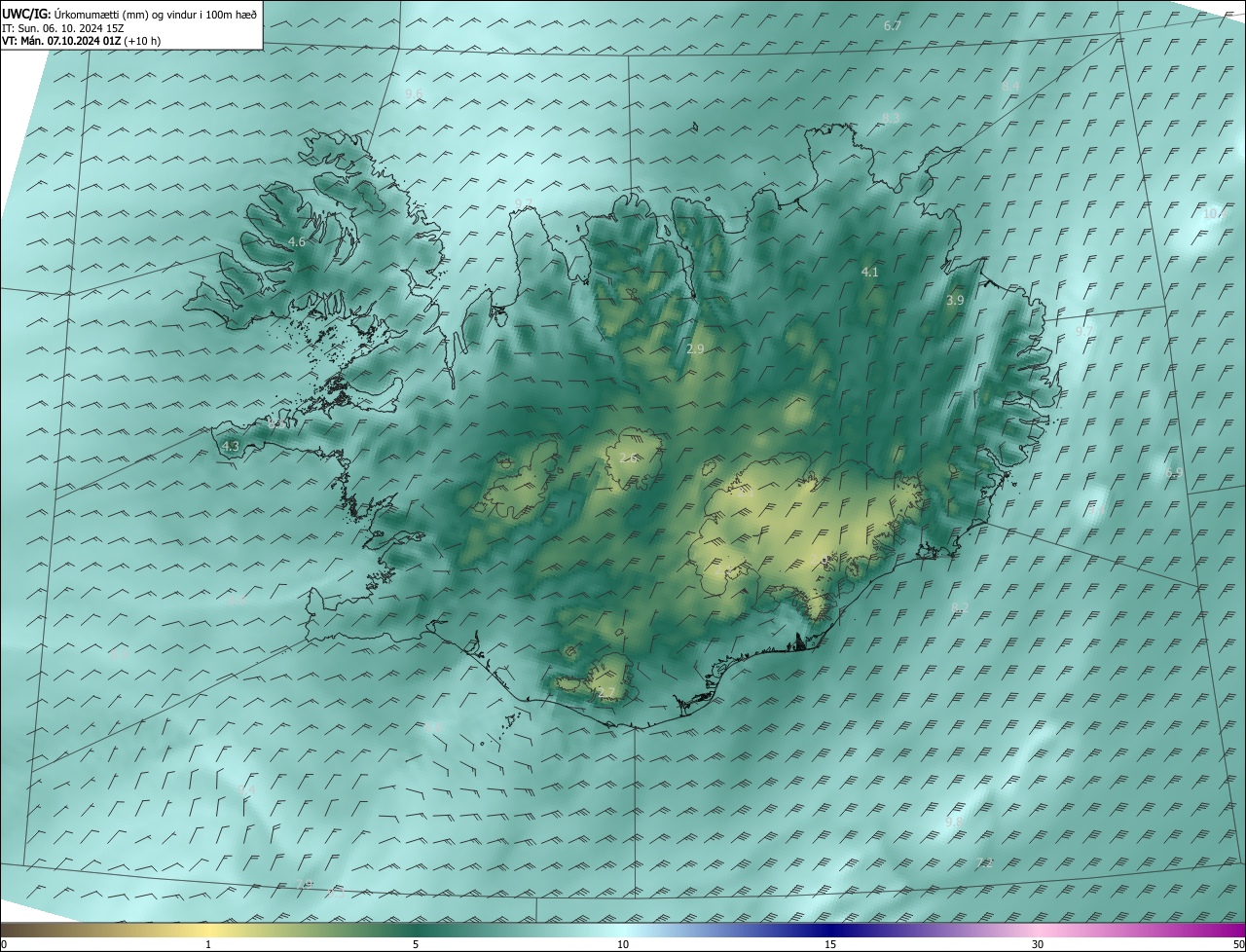Click the title text "UWC/IG: Úrkomumætti (mm) og vindur í 100m hæð"

point(129,14)
